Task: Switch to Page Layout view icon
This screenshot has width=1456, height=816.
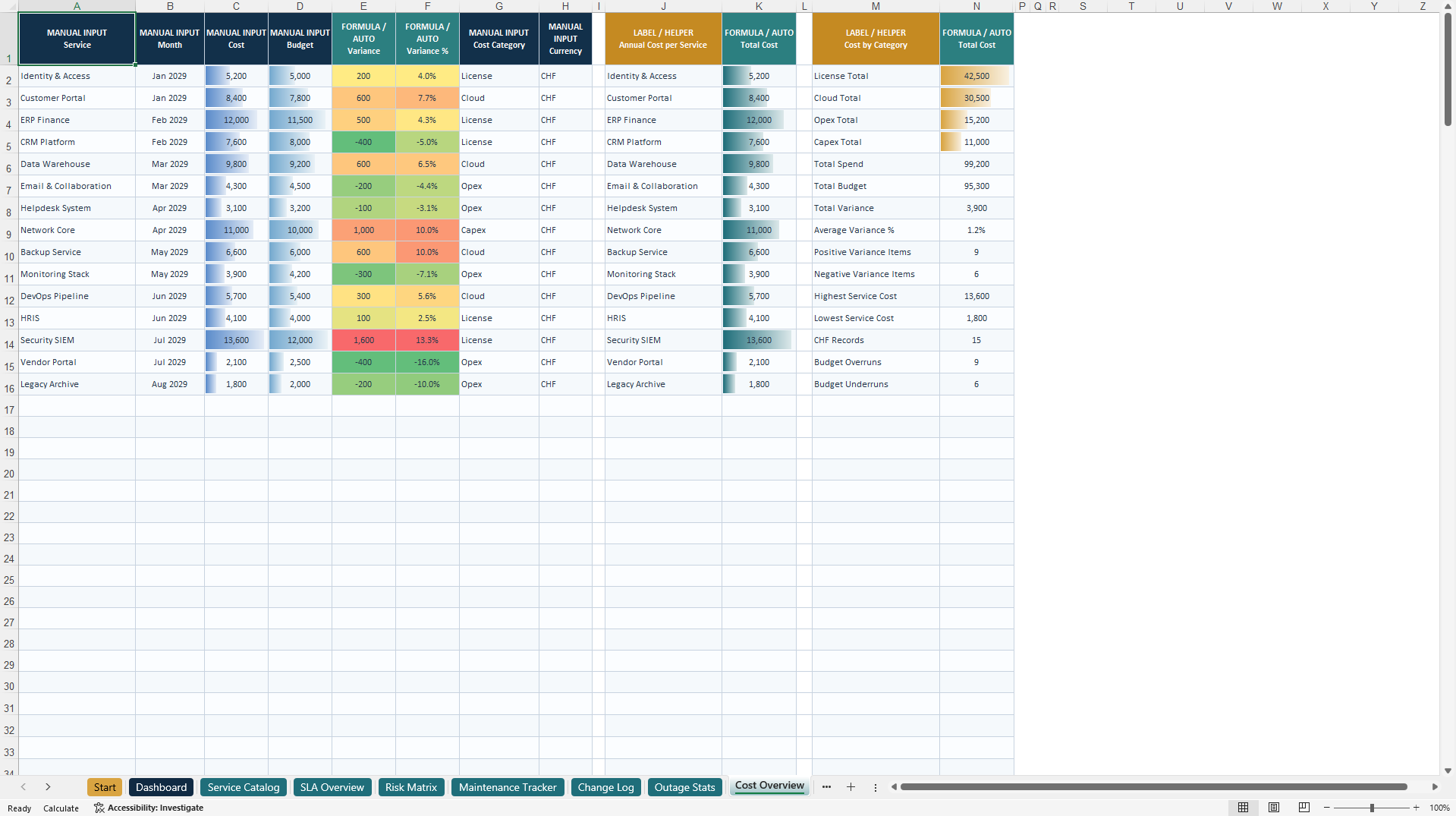Action: (x=1274, y=808)
